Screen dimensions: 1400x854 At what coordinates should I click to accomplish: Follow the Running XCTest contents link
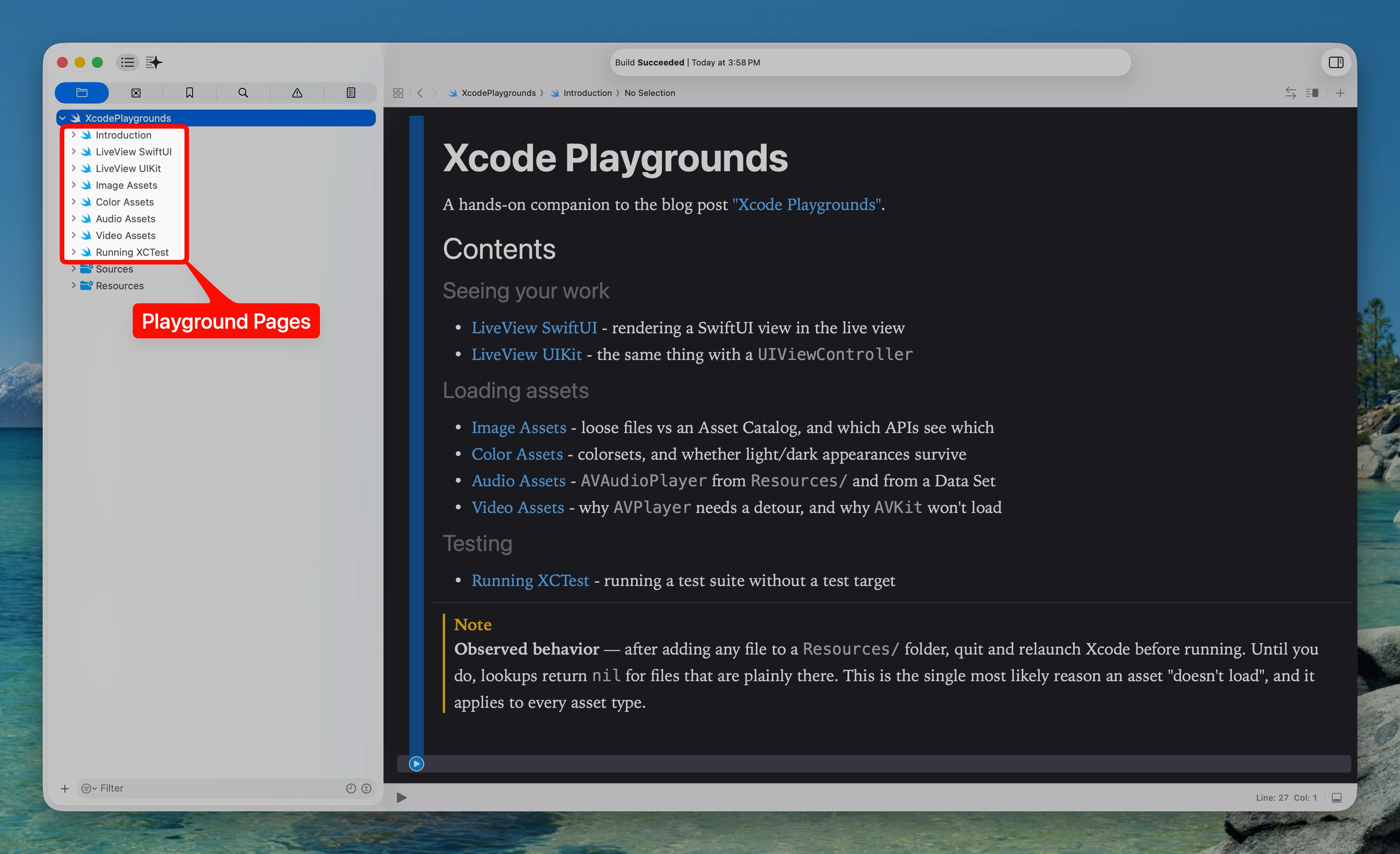530,580
